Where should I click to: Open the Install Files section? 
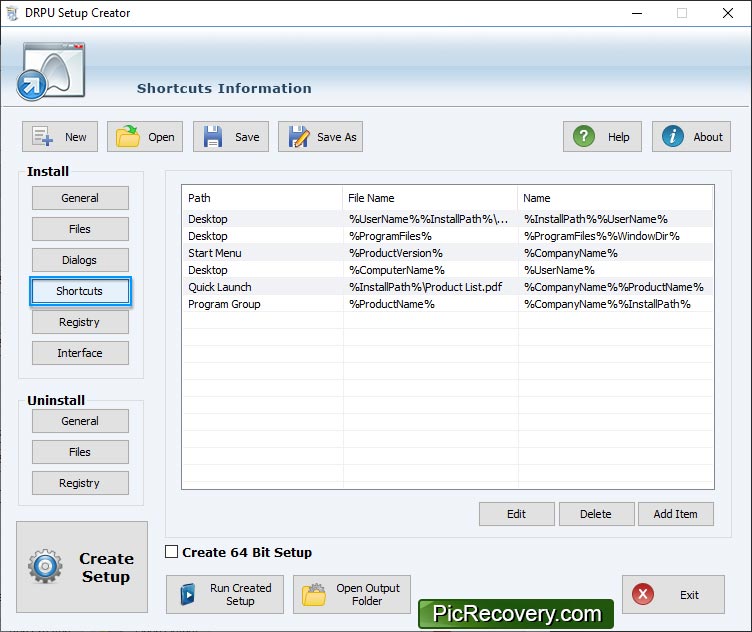80,229
